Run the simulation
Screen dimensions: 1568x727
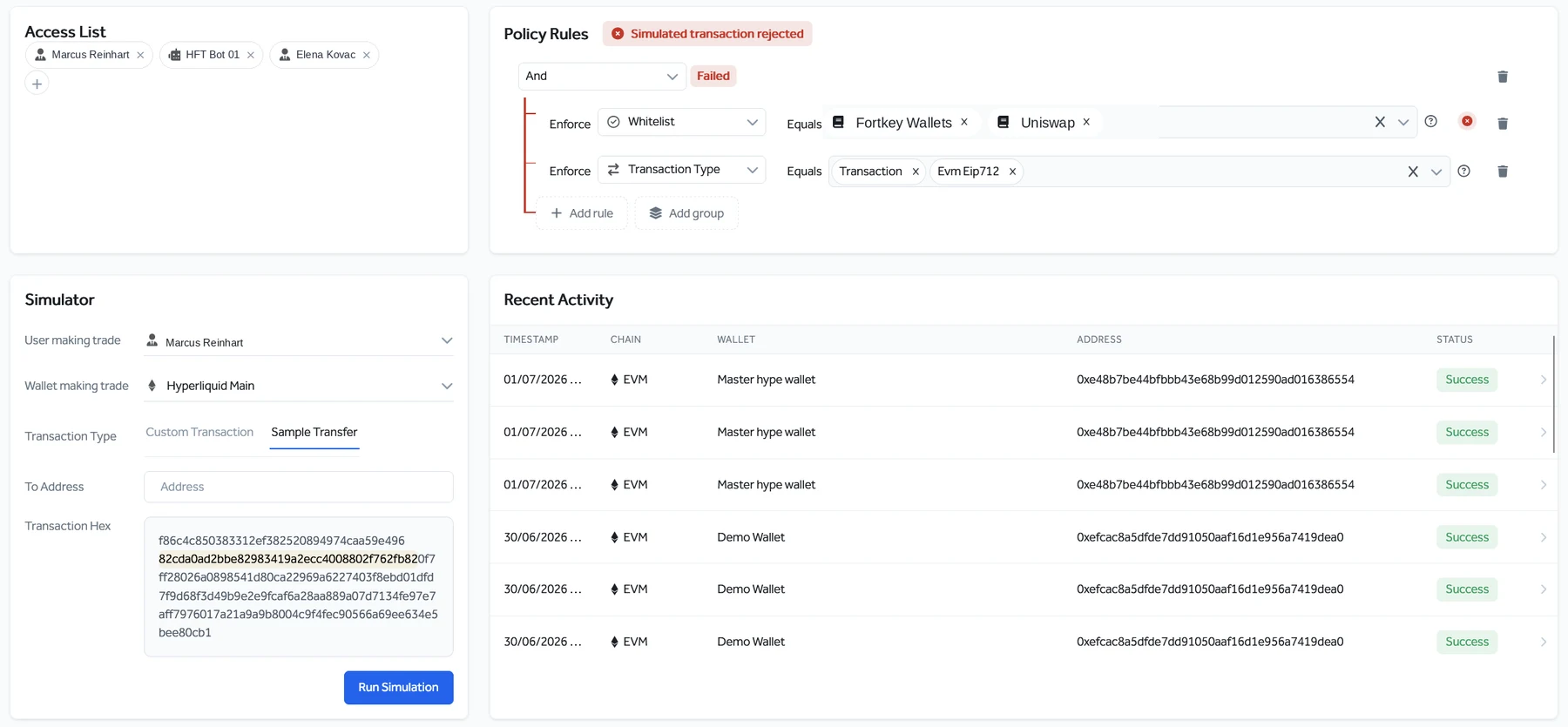pos(398,687)
